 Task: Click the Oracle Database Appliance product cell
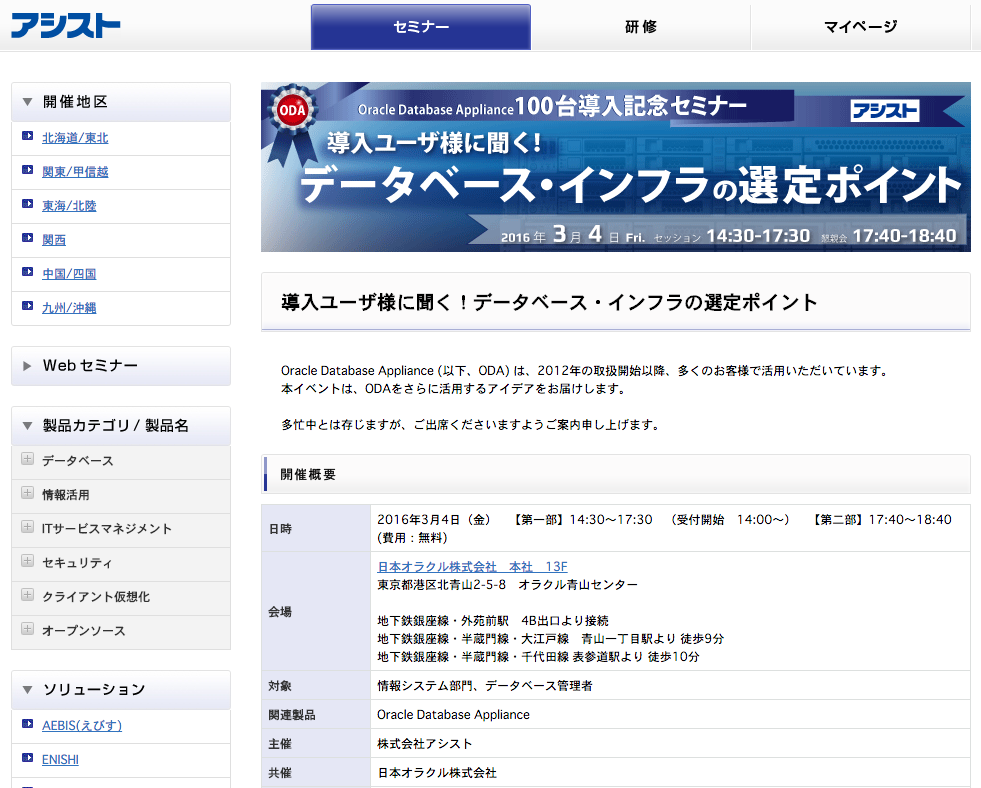tap(670, 715)
